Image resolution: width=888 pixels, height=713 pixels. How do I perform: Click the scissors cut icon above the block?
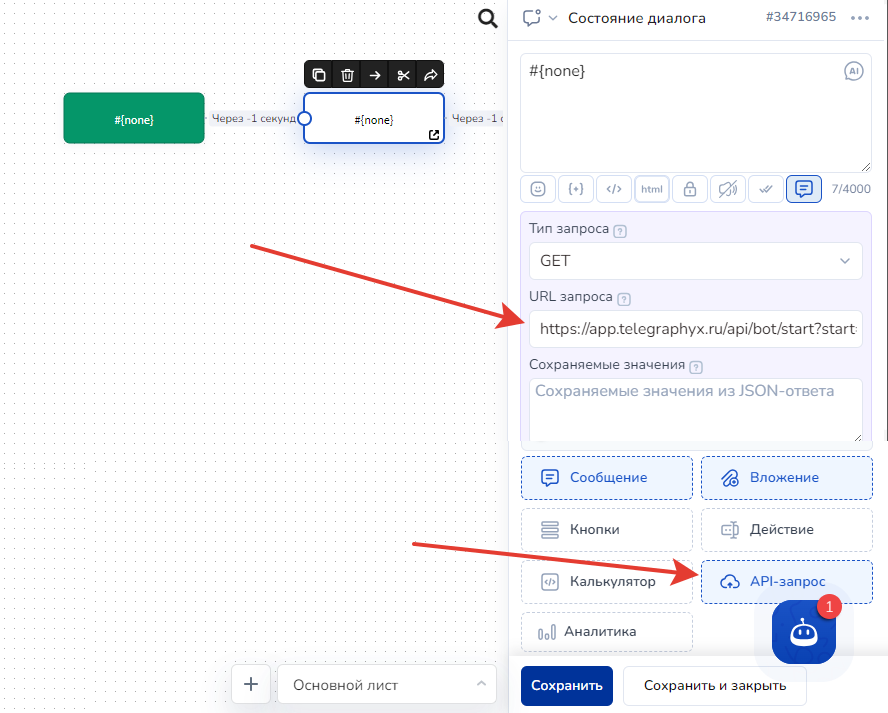pos(403,75)
